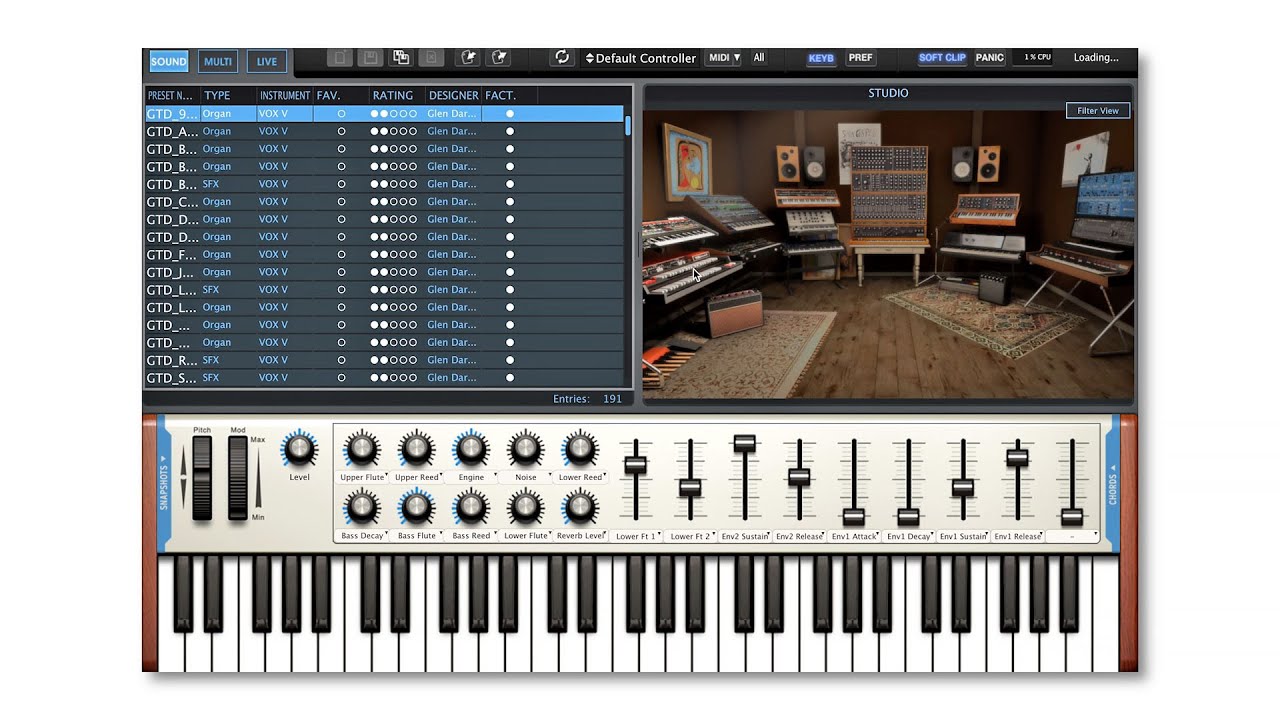Mark GTD_A preset as favorite
The width and height of the screenshot is (1280, 720).
click(341, 131)
